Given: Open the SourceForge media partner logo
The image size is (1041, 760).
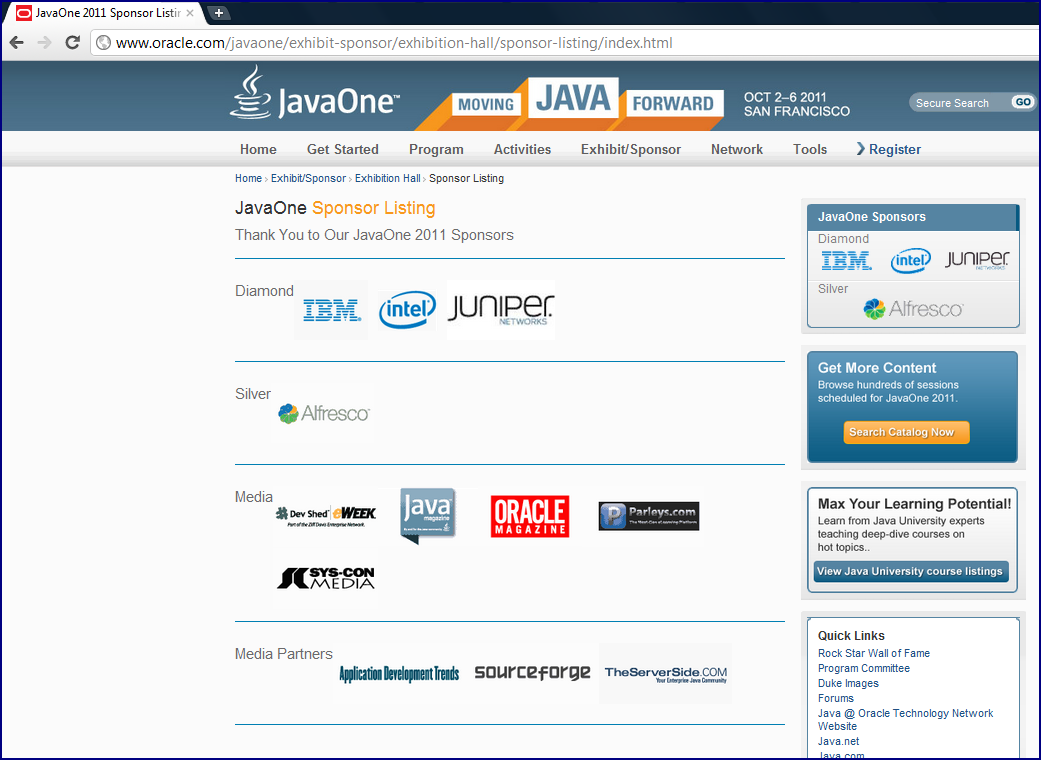Looking at the screenshot, I should [x=533, y=673].
